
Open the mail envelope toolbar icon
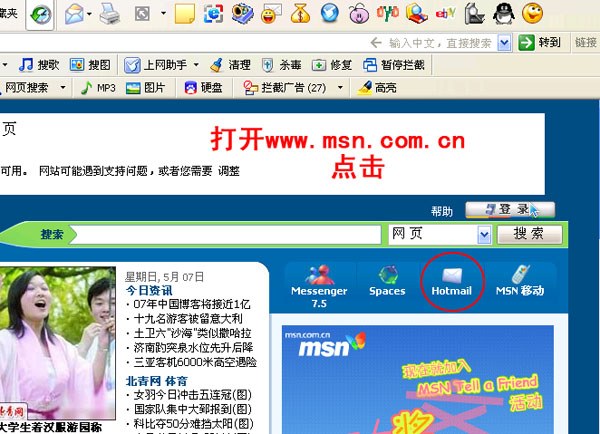74,14
